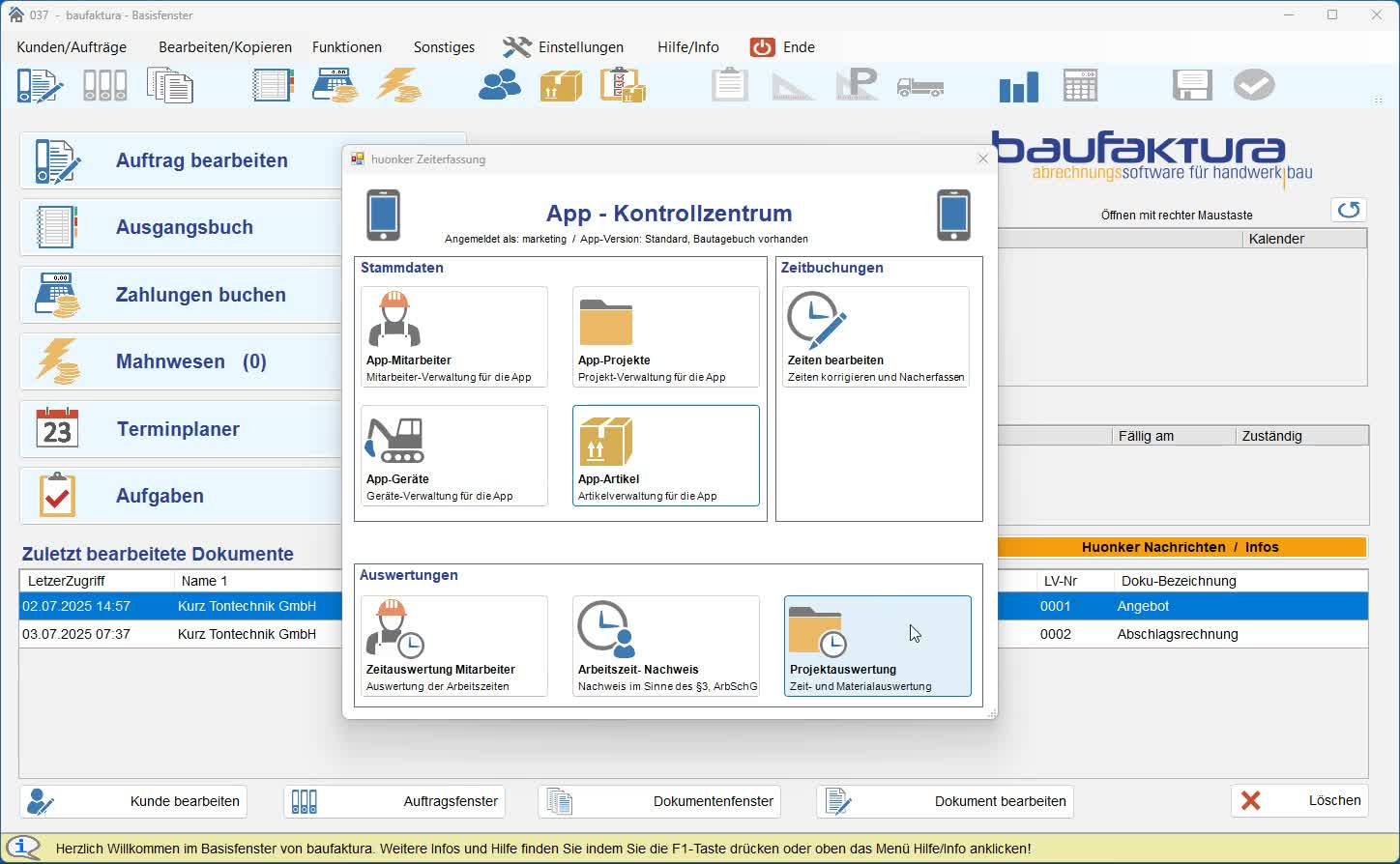Screen dimensions: 1400x864
Task: Close the huonker Zeiterfassung dialog
Action: tap(982, 159)
